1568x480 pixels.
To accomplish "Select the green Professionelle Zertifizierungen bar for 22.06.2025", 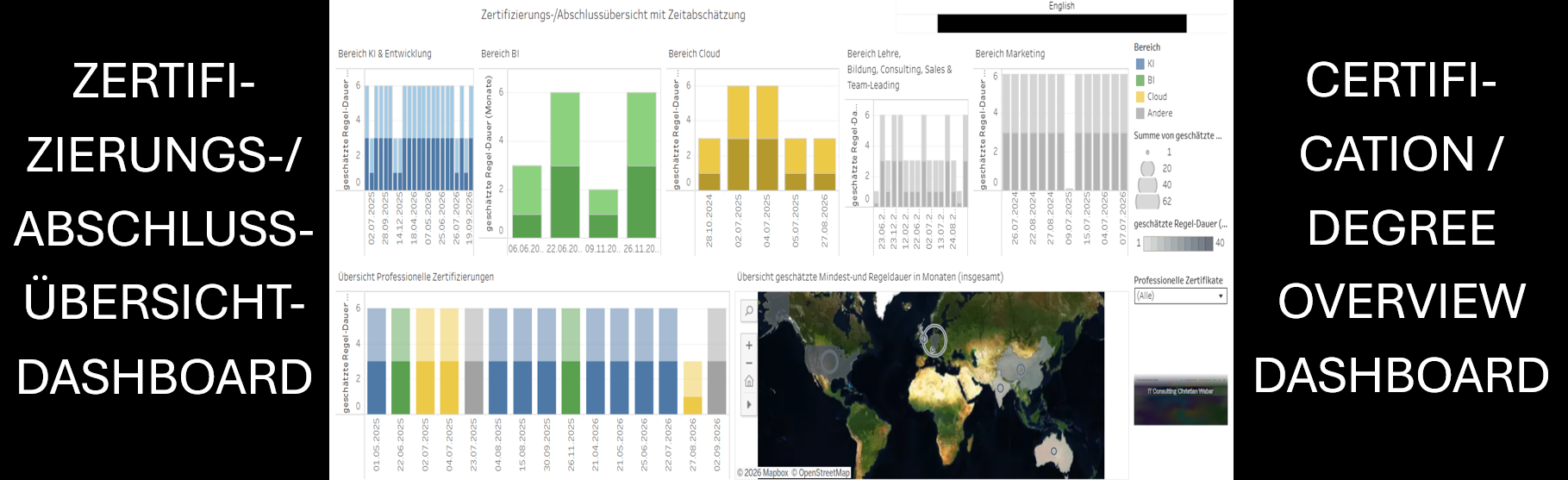I will tap(401, 360).
